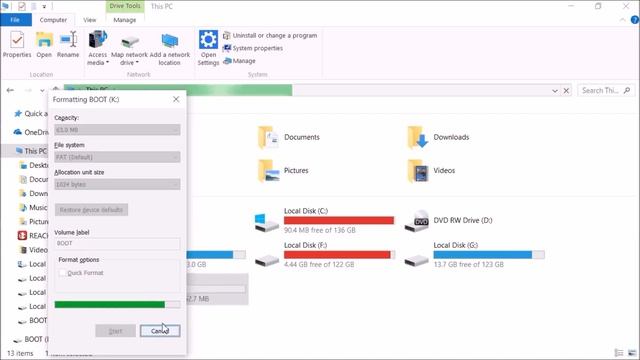Click '90.4 MB free of 136 GB' text

point(320,230)
